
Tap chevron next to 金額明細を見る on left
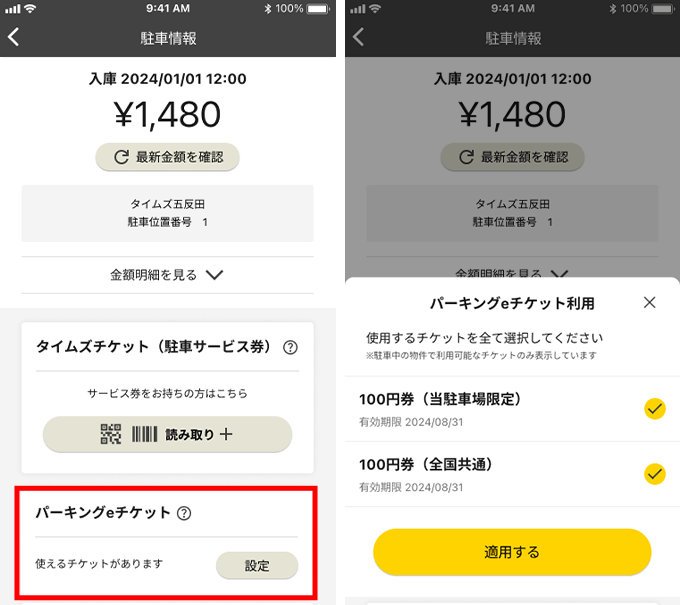(214, 275)
